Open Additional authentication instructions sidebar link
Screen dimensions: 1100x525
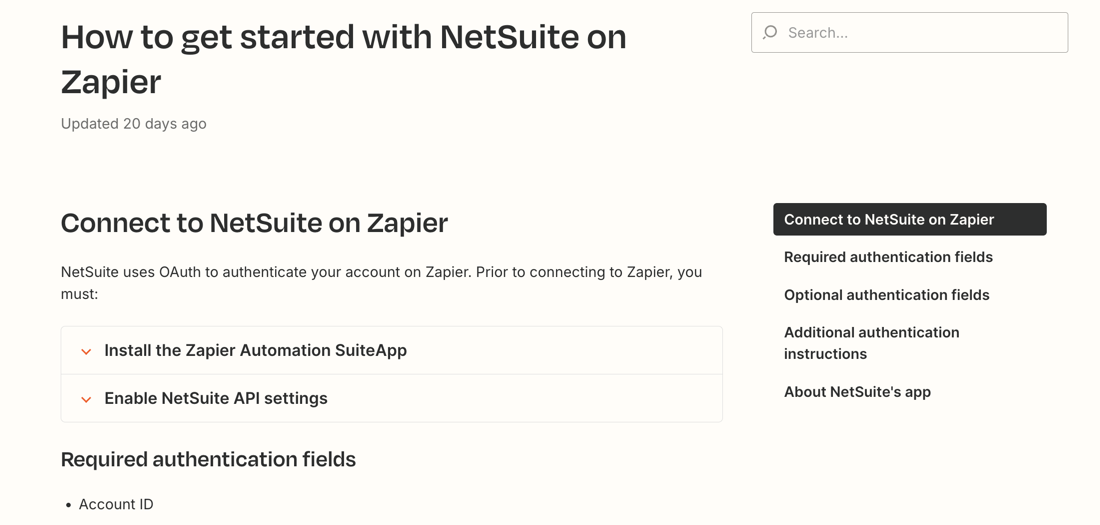tap(871, 343)
